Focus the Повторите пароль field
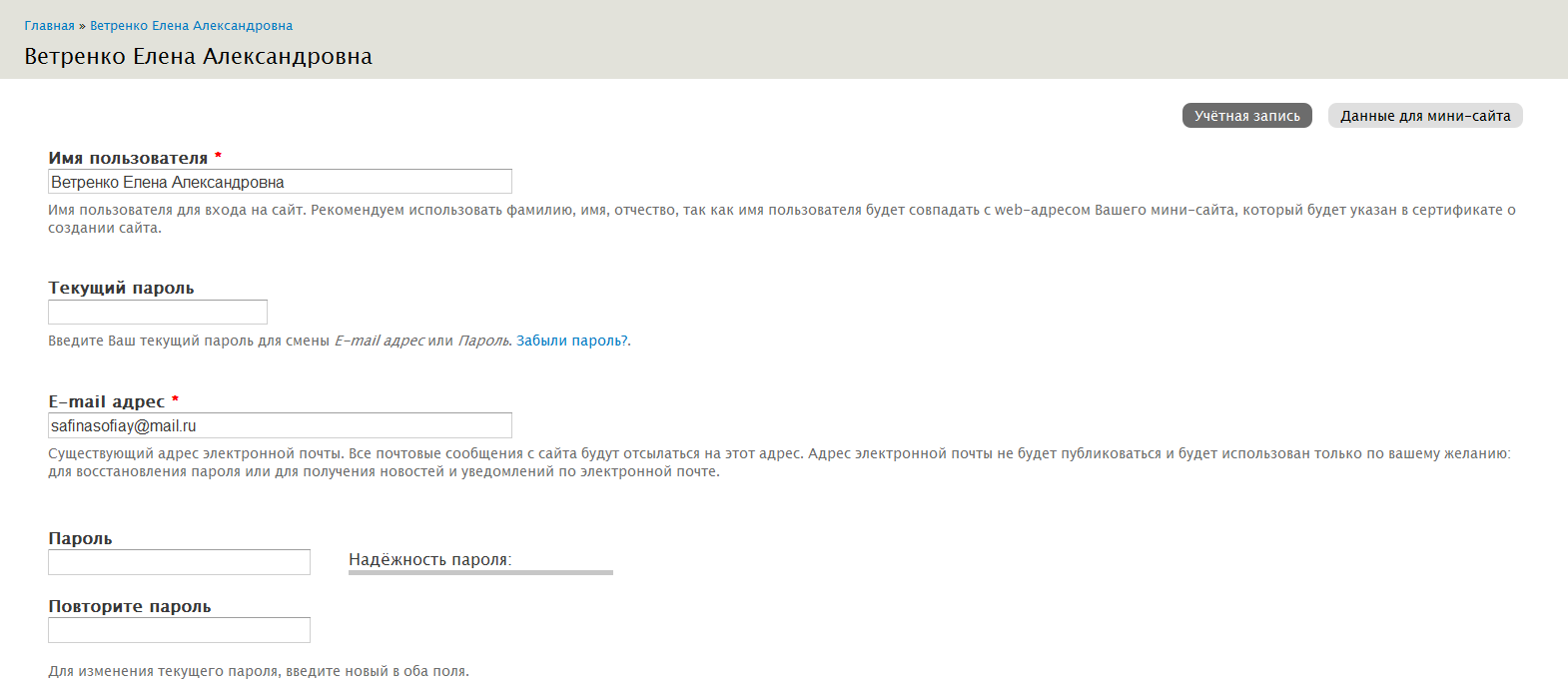The height and width of the screenshot is (691, 1568). (x=179, y=630)
